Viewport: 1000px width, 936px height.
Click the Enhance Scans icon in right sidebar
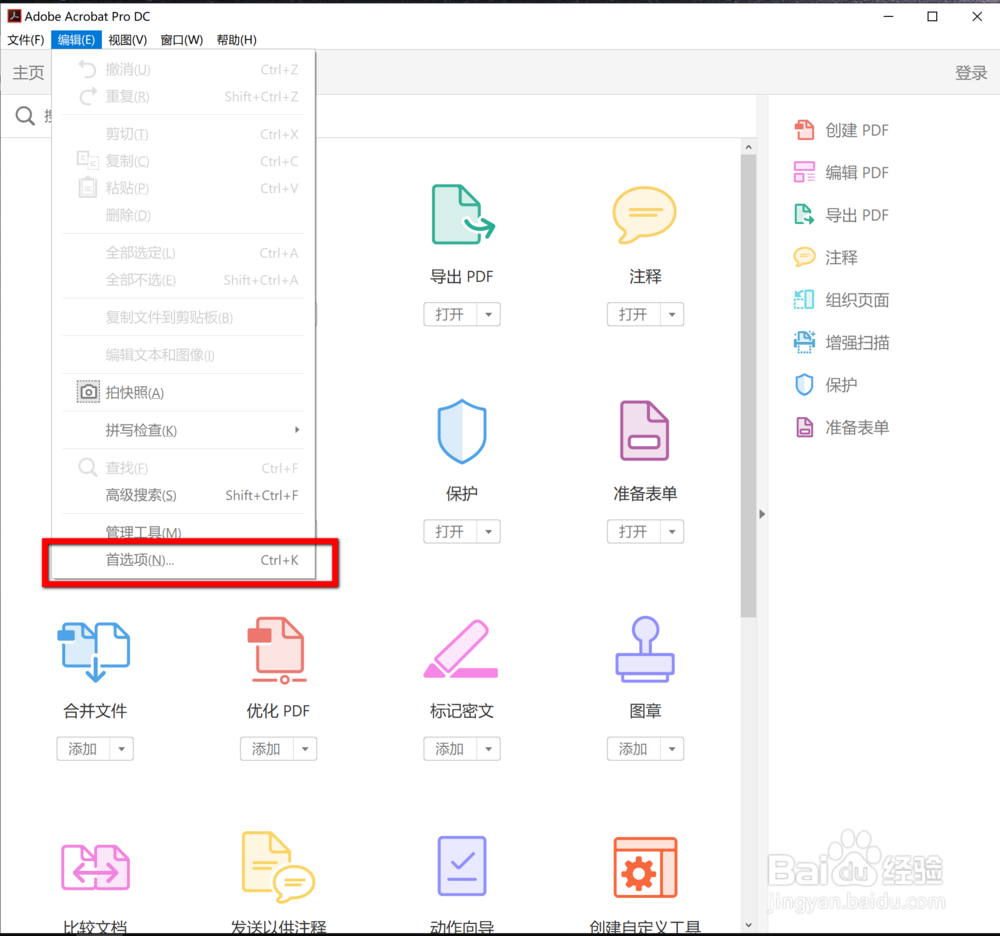click(x=804, y=342)
